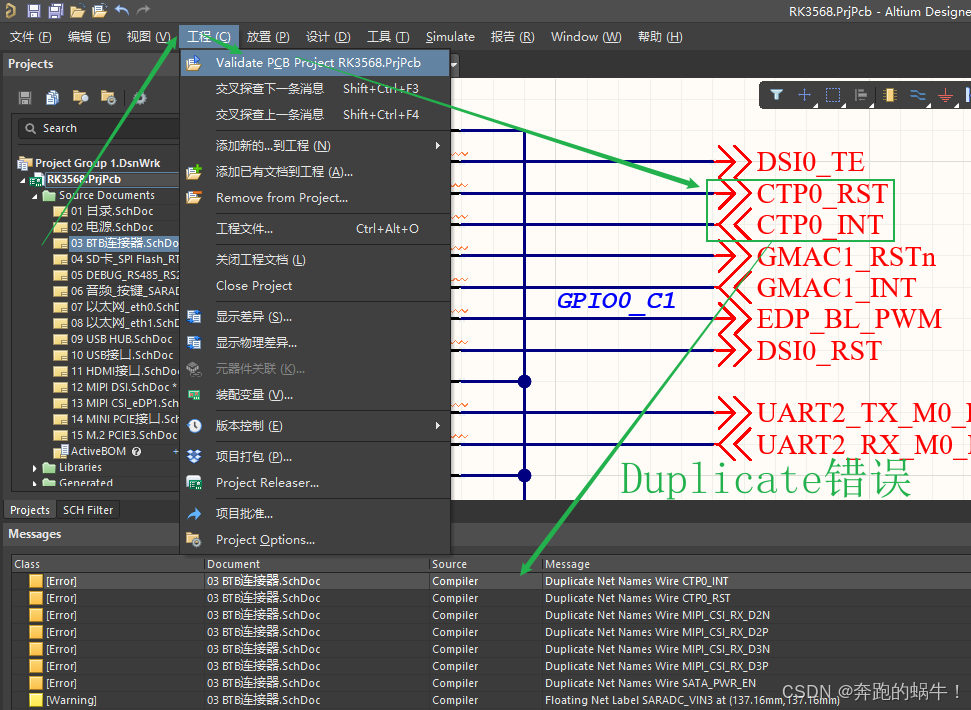Screen dimensions: 971x710
Task: Click the version control clock icon
Action: [194, 426]
